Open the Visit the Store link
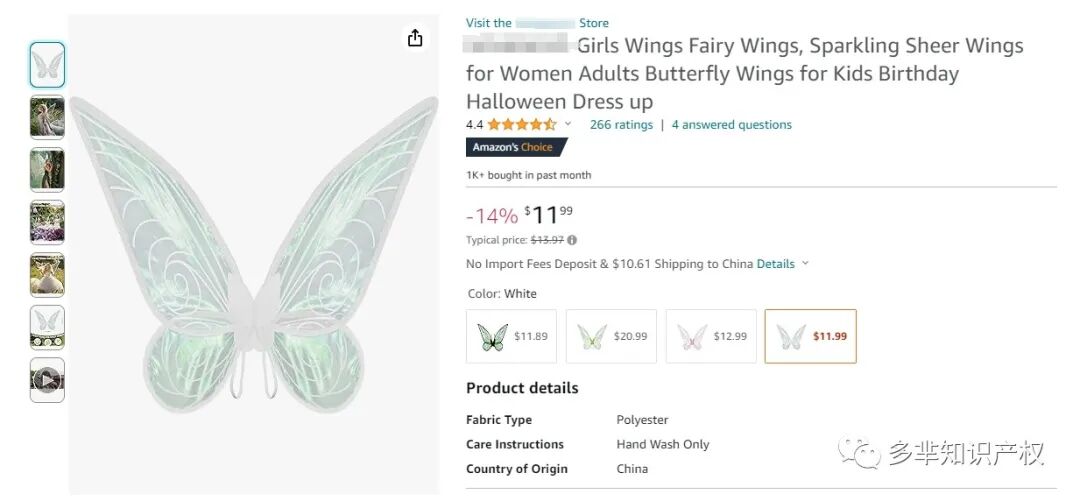 [x=537, y=23]
